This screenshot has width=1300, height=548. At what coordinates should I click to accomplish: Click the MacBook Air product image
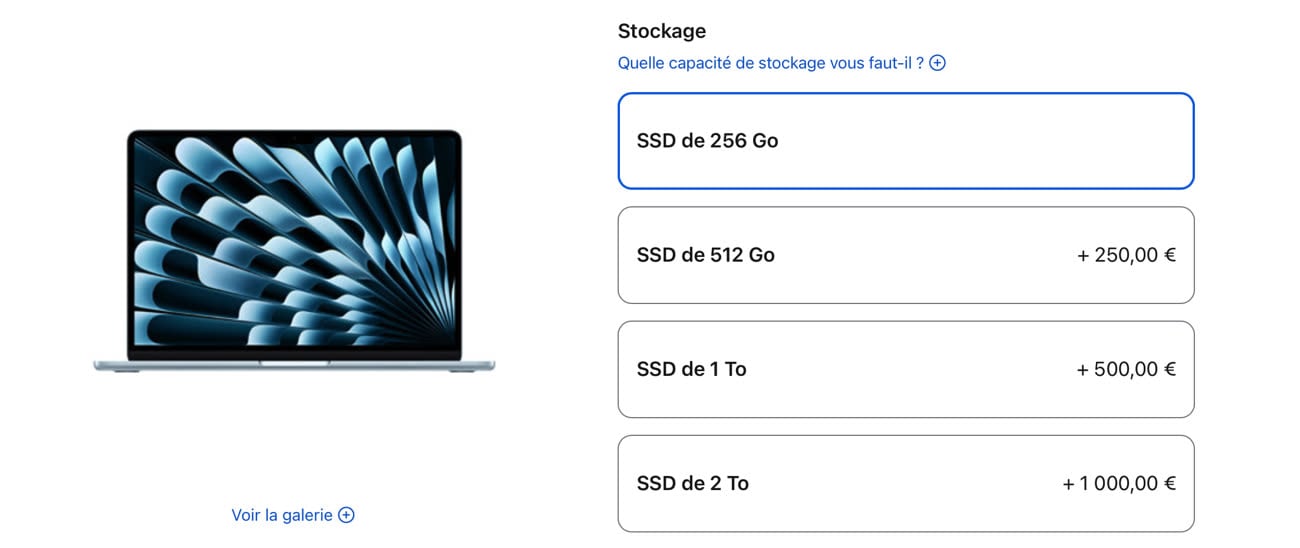(x=294, y=250)
